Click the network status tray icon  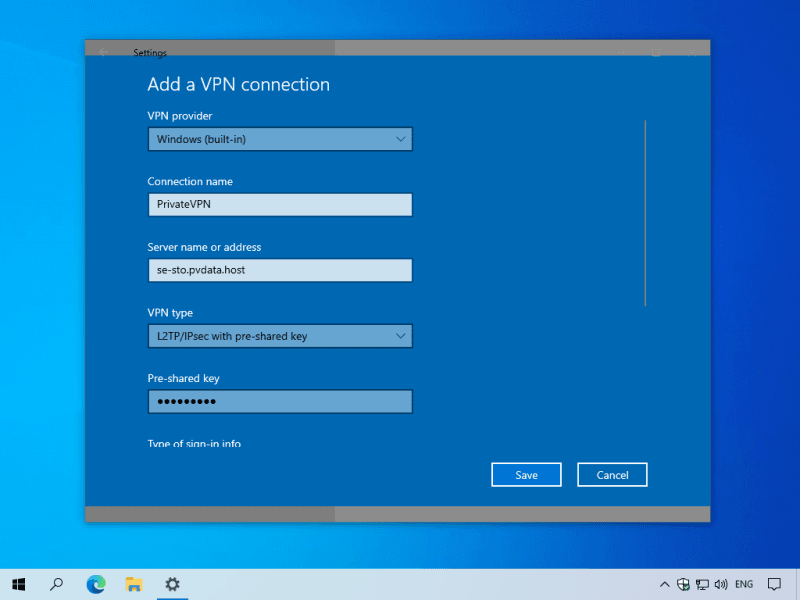coord(703,584)
